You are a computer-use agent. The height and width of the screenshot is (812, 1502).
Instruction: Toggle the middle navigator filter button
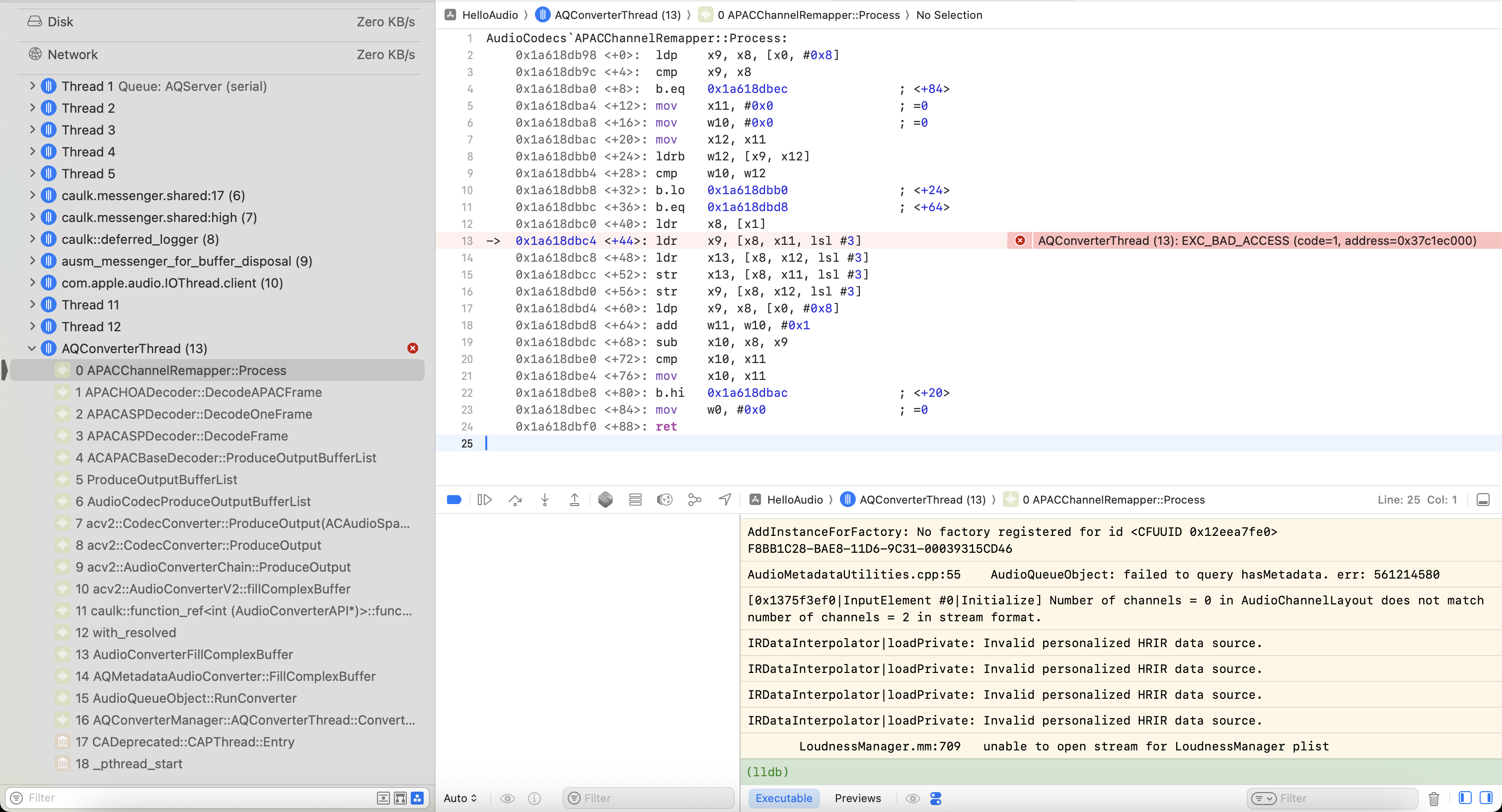click(400, 798)
